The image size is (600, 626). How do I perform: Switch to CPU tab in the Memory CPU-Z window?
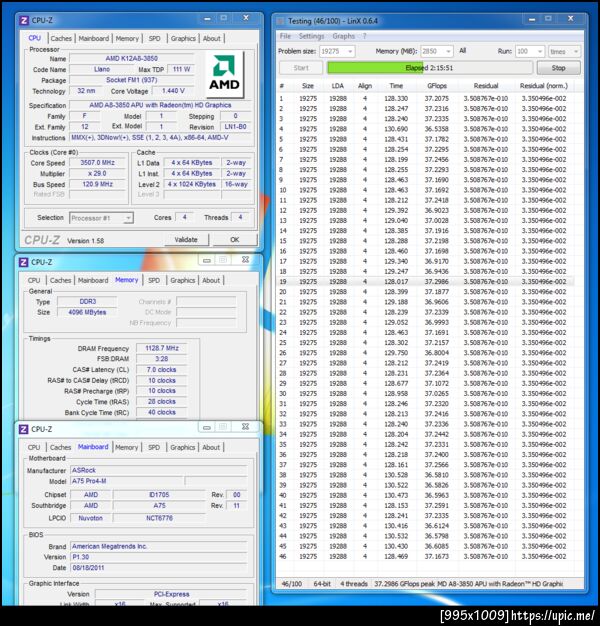click(x=34, y=280)
